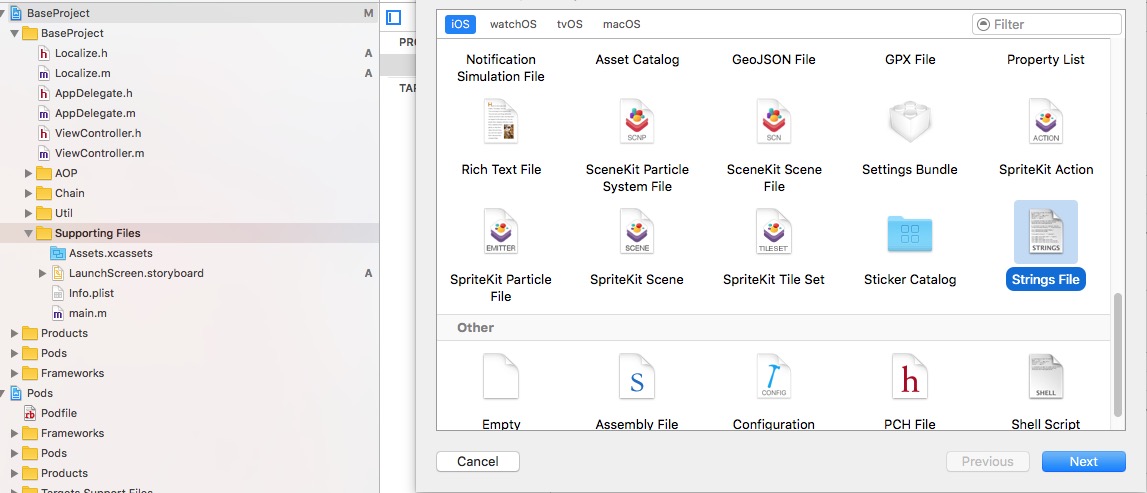The image size is (1147, 493).
Task: Click the Pods project blueprint icon
Action: pyautogui.click(x=16, y=393)
